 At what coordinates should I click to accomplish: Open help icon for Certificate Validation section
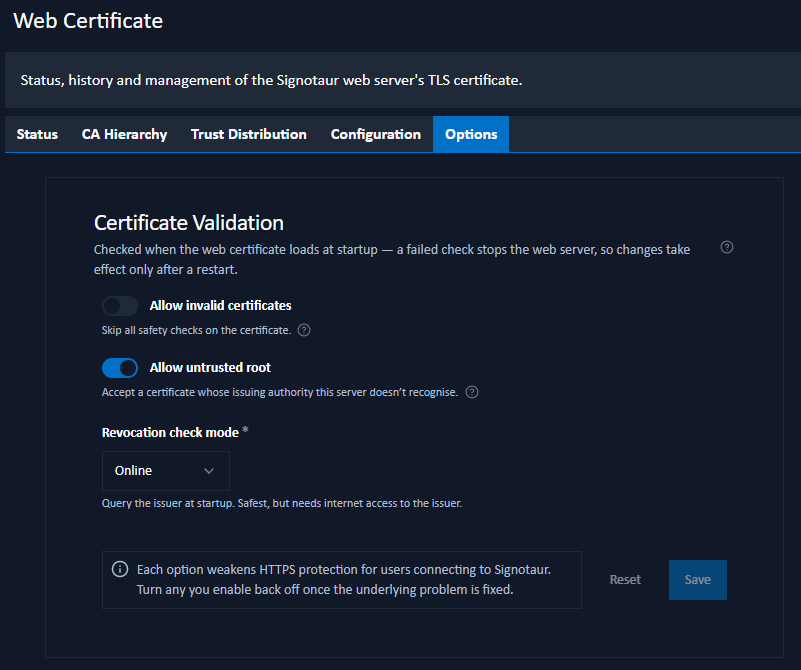[726, 248]
